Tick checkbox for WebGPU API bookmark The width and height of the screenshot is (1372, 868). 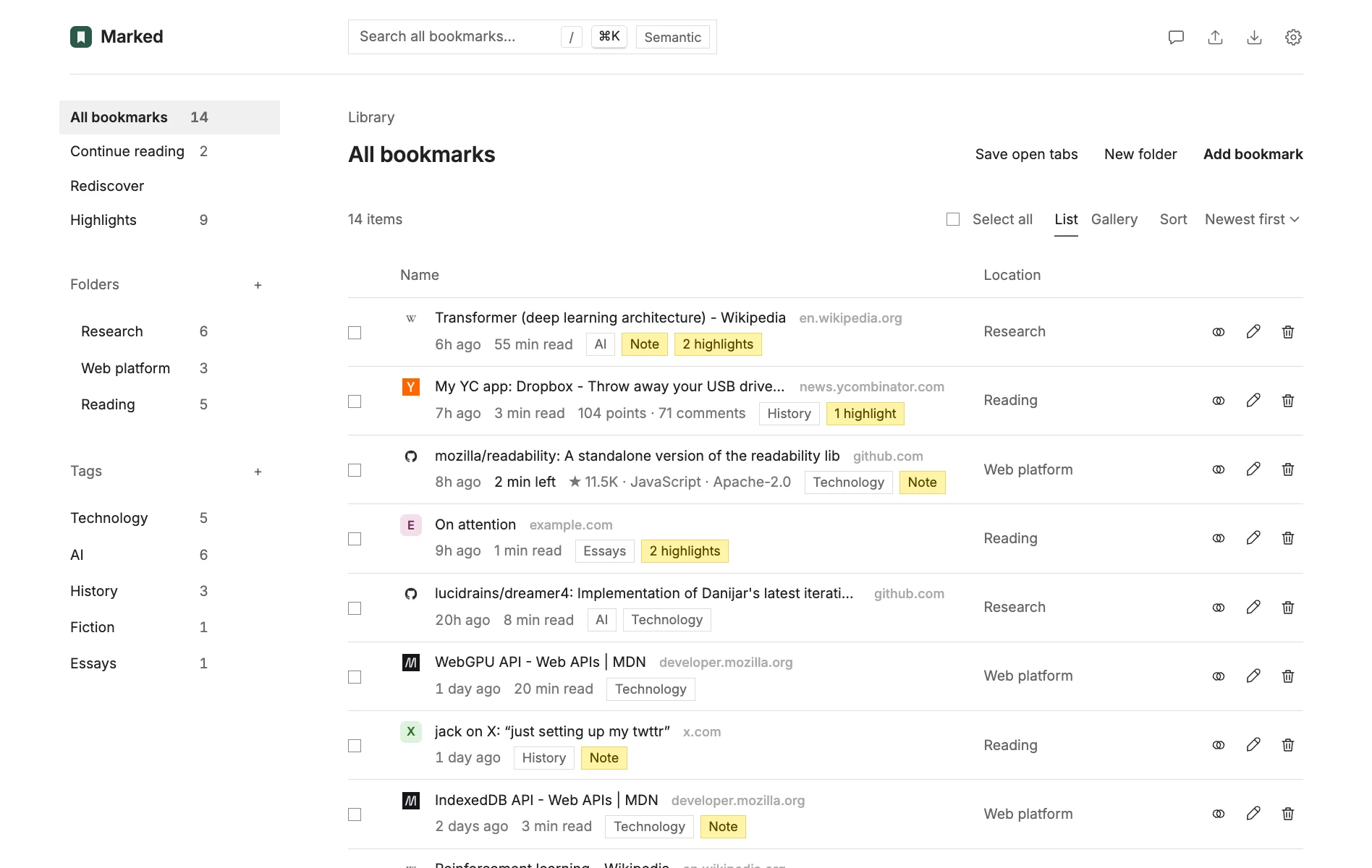(355, 677)
